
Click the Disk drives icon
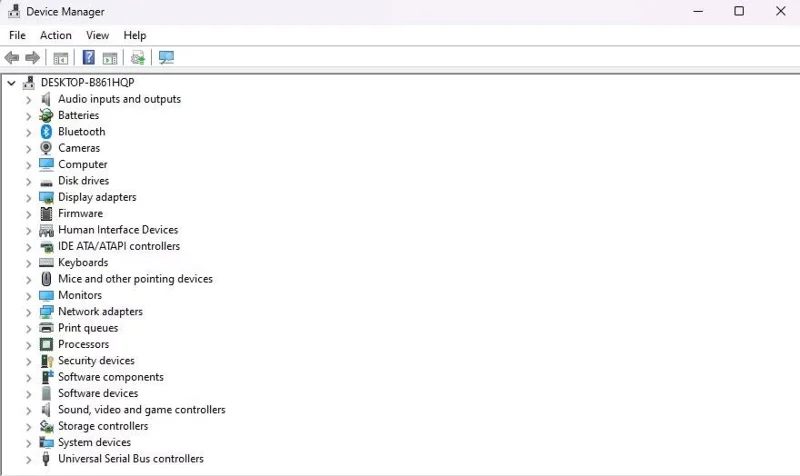pyautogui.click(x=46, y=182)
